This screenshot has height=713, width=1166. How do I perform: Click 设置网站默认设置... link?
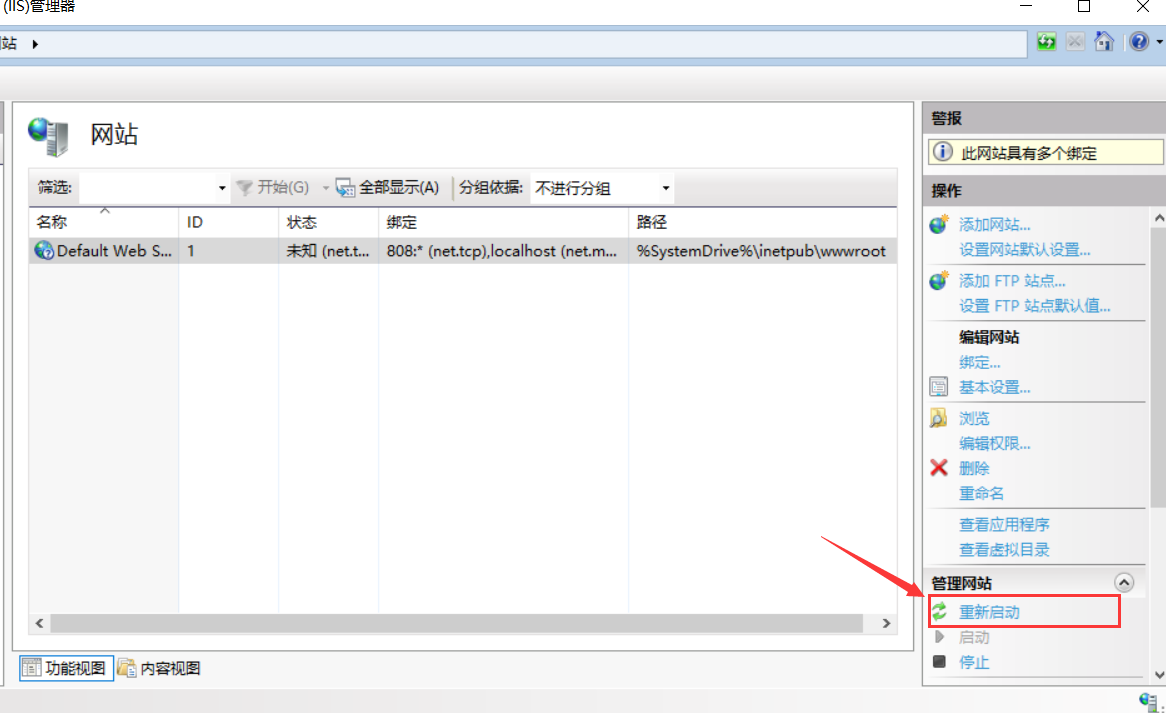click(1024, 250)
